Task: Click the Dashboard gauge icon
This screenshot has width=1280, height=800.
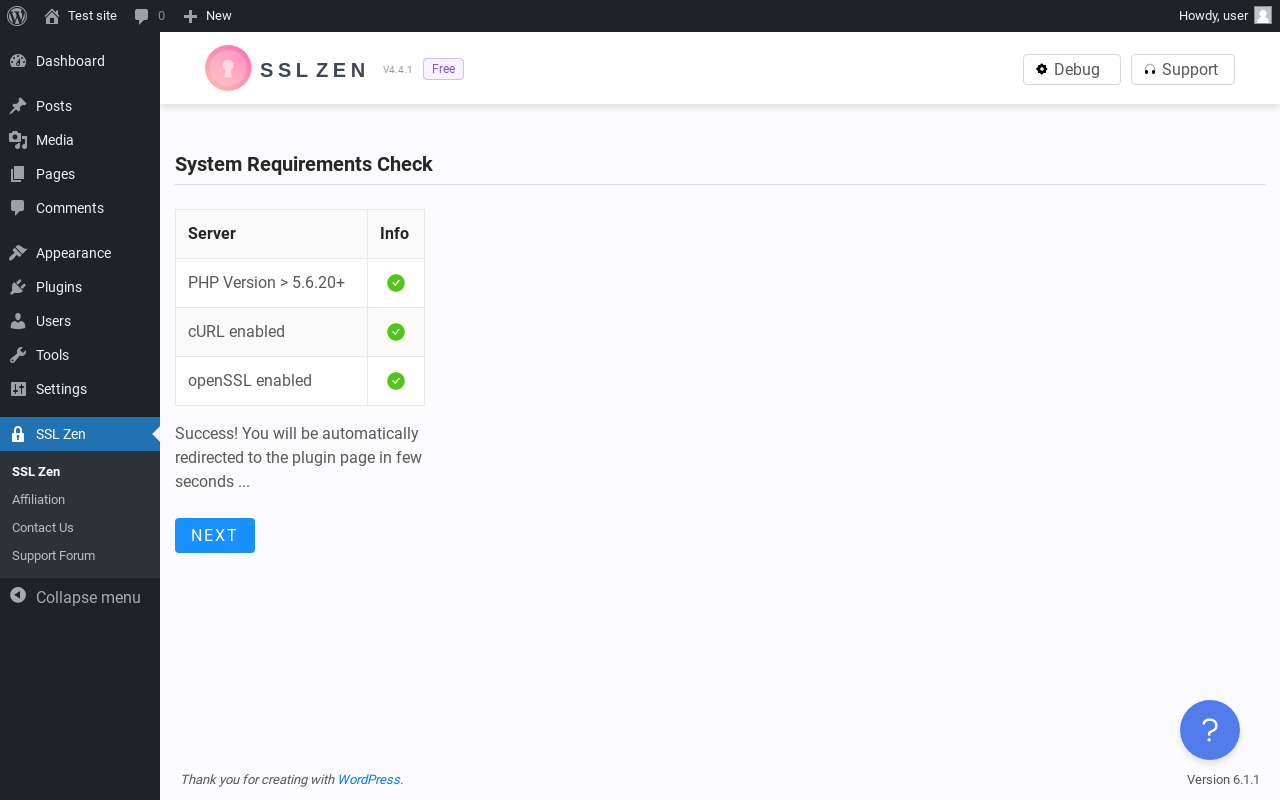Action: tap(18, 61)
